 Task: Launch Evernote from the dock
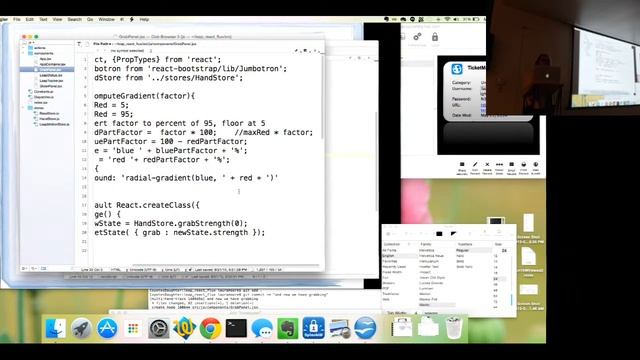tap(288, 329)
